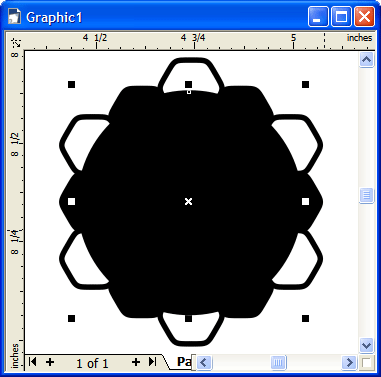
Task: Click the horizontal scrollbar right arrow
Action: point(349,362)
